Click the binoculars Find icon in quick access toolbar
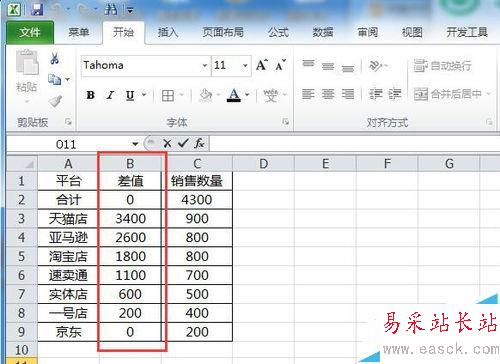500x364 pixels. tap(110, 9)
